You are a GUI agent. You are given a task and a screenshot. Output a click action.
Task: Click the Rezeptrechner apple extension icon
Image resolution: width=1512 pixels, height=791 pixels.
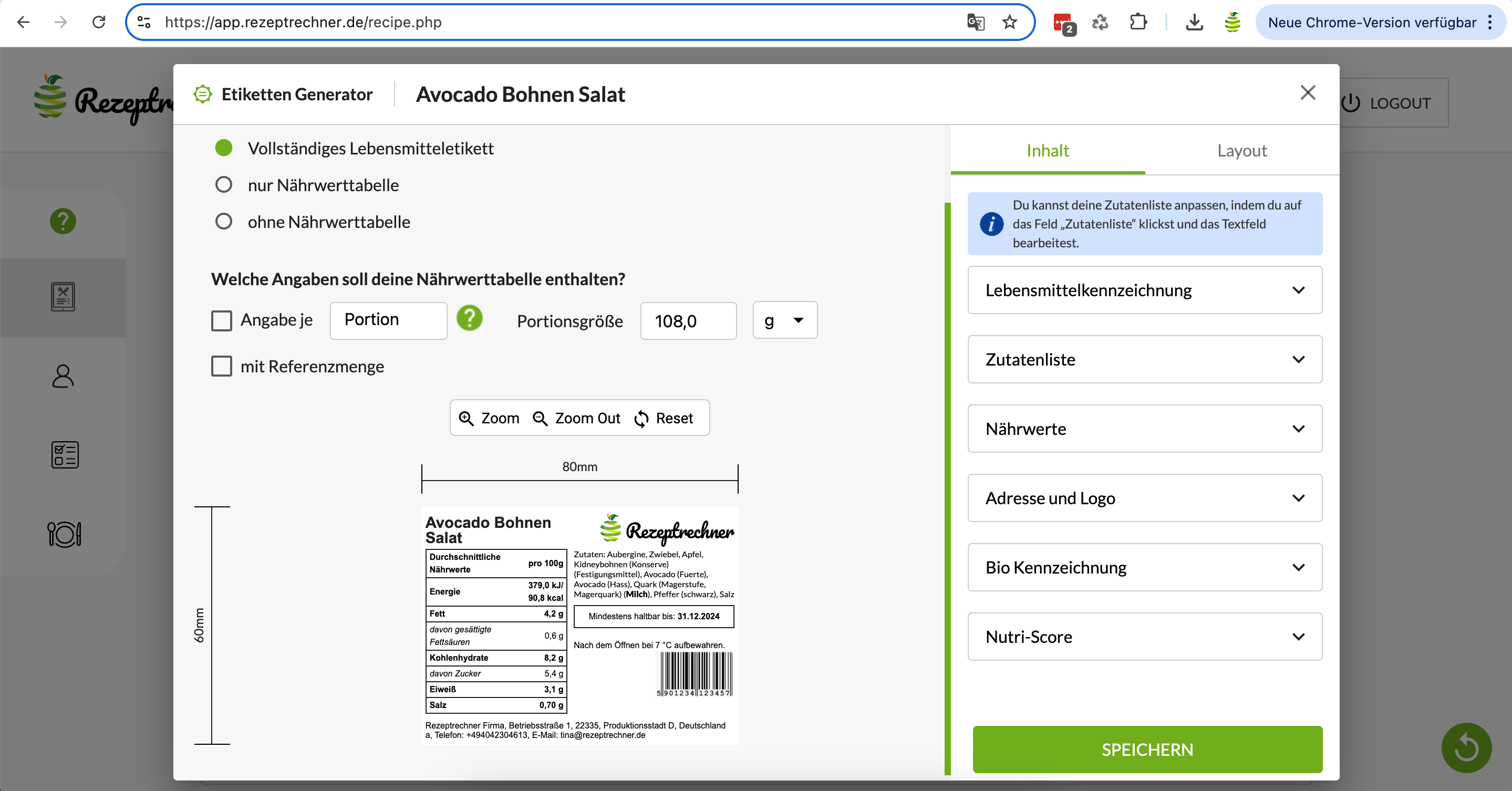pos(1232,22)
